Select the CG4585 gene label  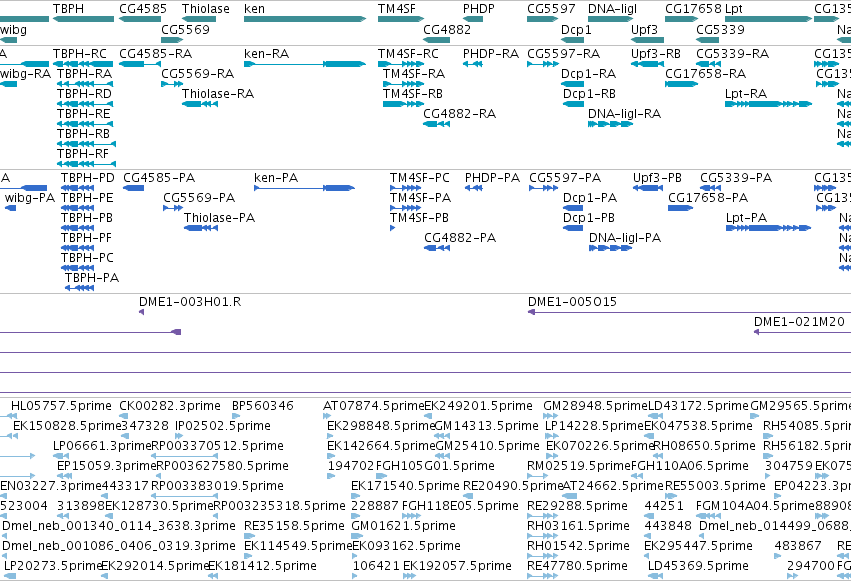point(143,9)
